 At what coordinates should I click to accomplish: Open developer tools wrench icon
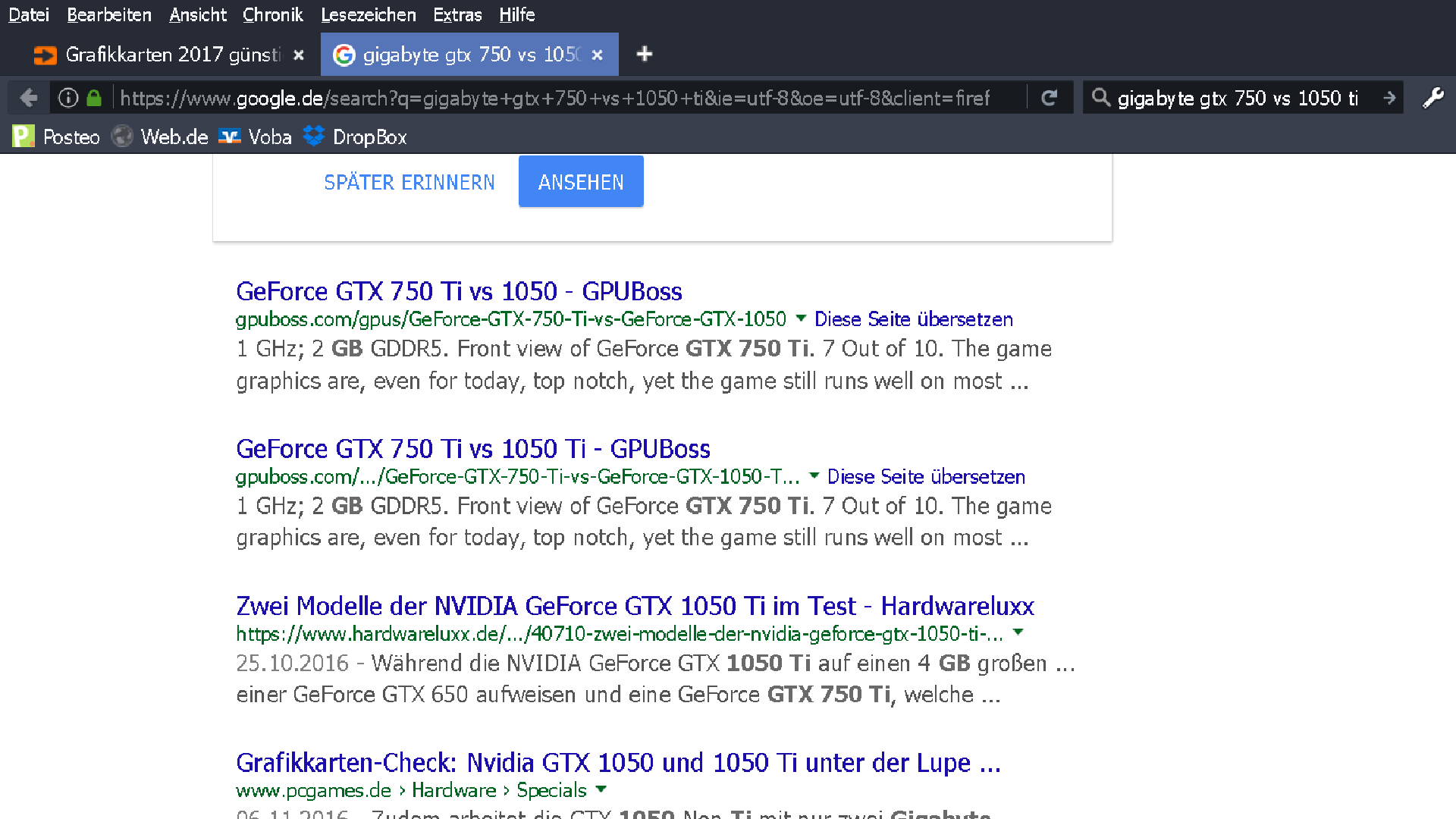pos(1432,98)
